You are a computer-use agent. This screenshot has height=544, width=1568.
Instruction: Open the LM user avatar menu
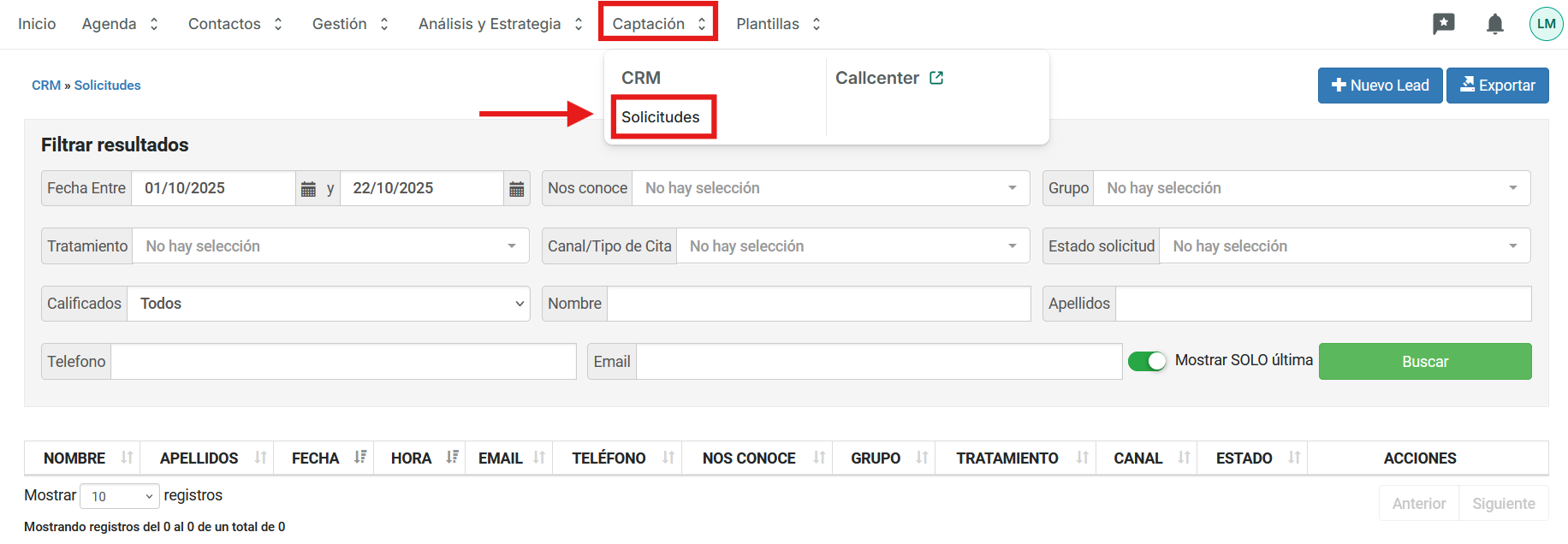pyautogui.click(x=1546, y=24)
